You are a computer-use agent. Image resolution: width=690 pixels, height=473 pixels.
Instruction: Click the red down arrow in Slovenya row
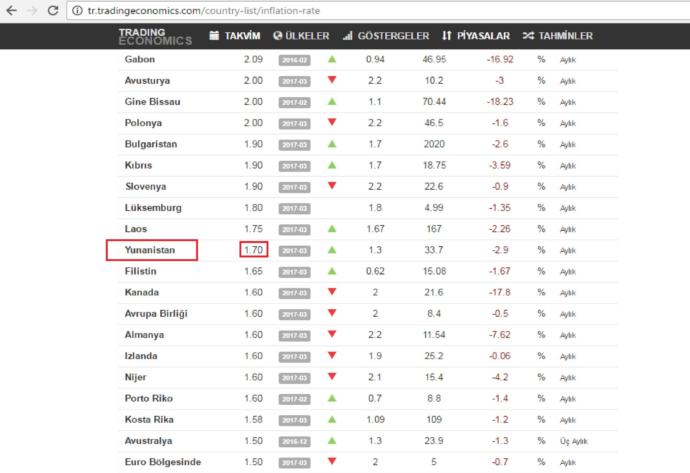[332, 186]
